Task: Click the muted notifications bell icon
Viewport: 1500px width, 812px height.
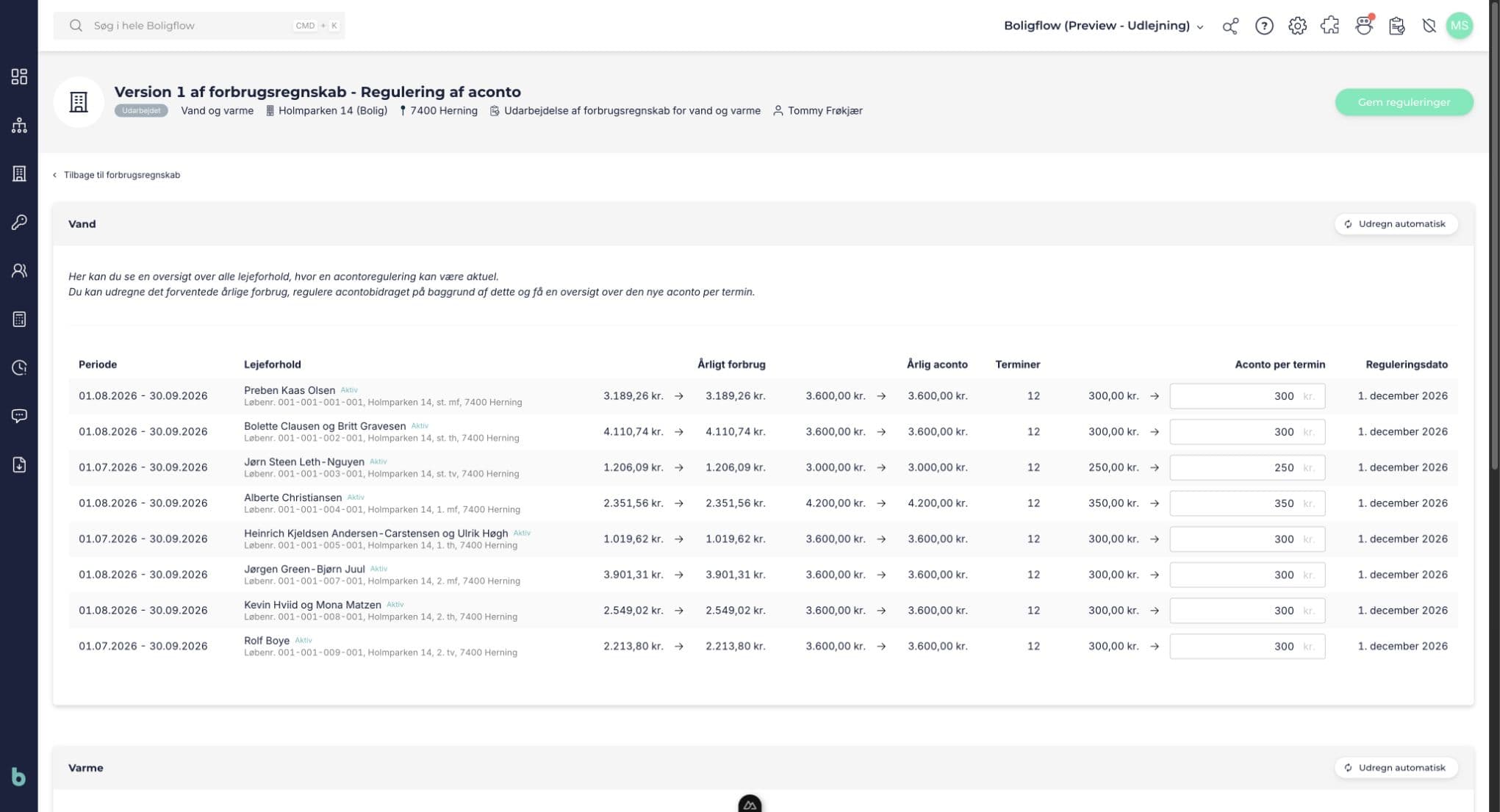Action: point(1429,26)
